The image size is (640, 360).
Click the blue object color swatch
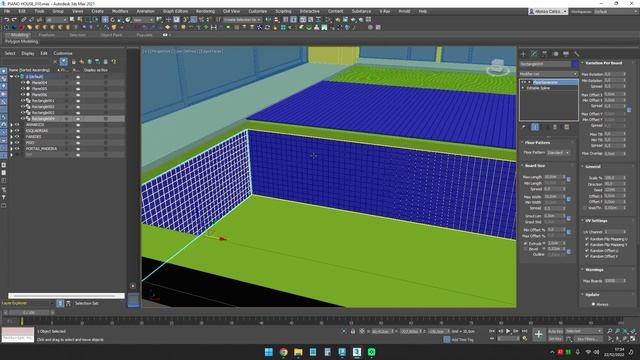pyautogui.click(x=575, y=64)
